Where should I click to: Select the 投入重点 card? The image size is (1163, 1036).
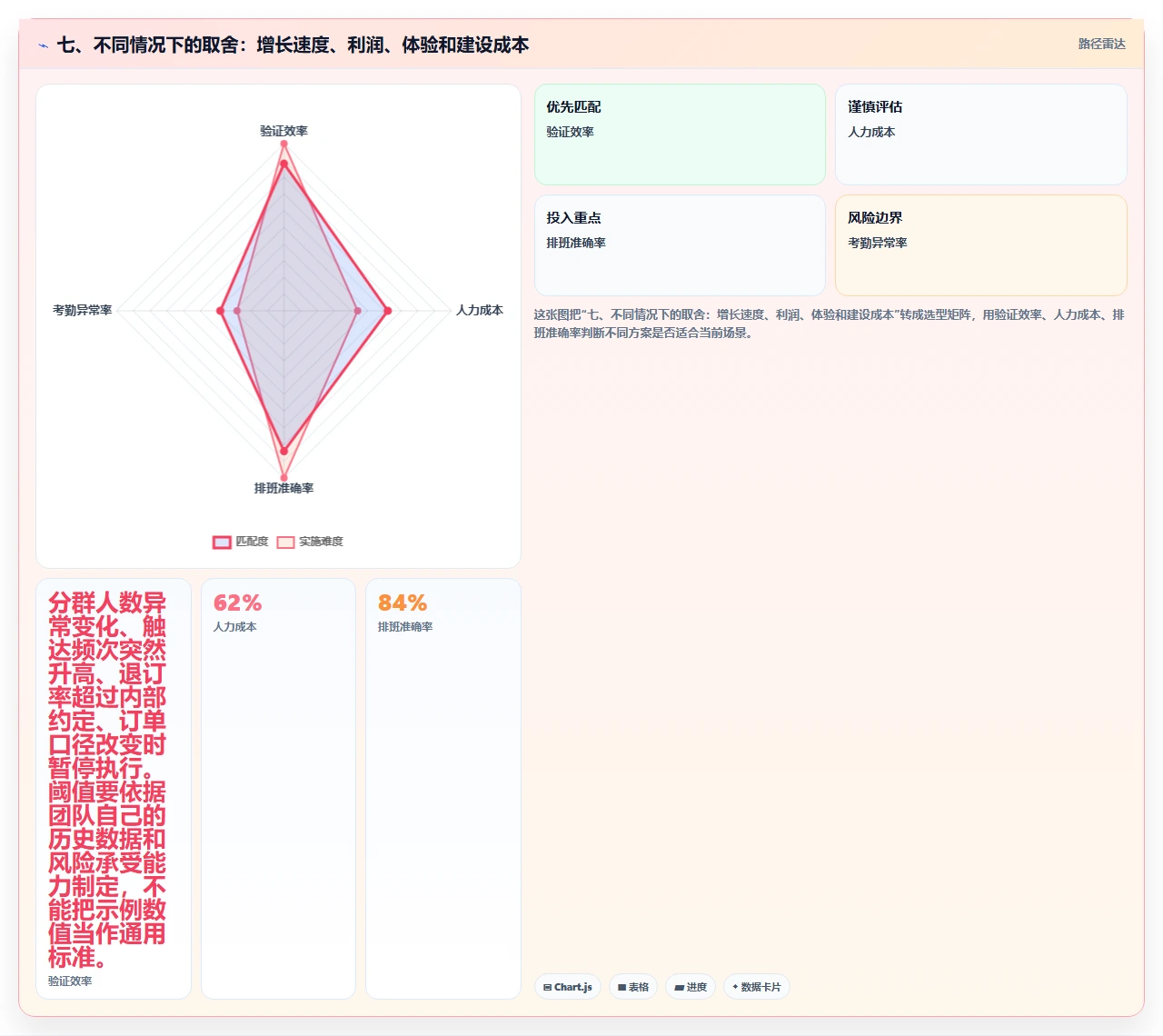(x=680, y=245)
